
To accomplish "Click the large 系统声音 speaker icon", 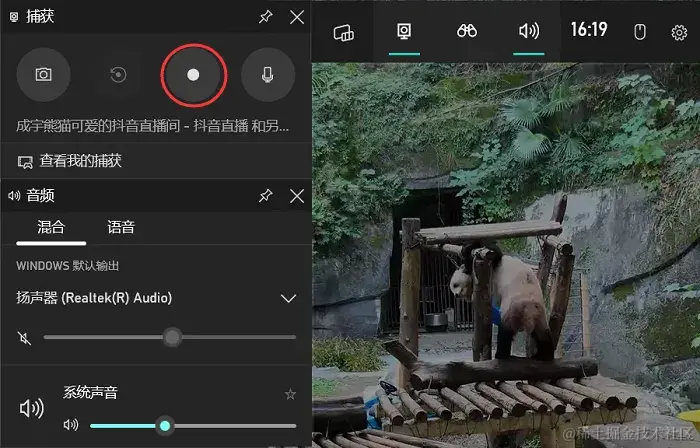I will click(31, 408).
